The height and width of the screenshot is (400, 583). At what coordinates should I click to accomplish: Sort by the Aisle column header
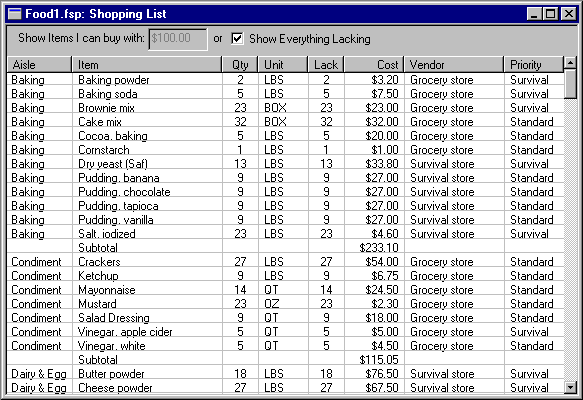(x=39, y=65)
